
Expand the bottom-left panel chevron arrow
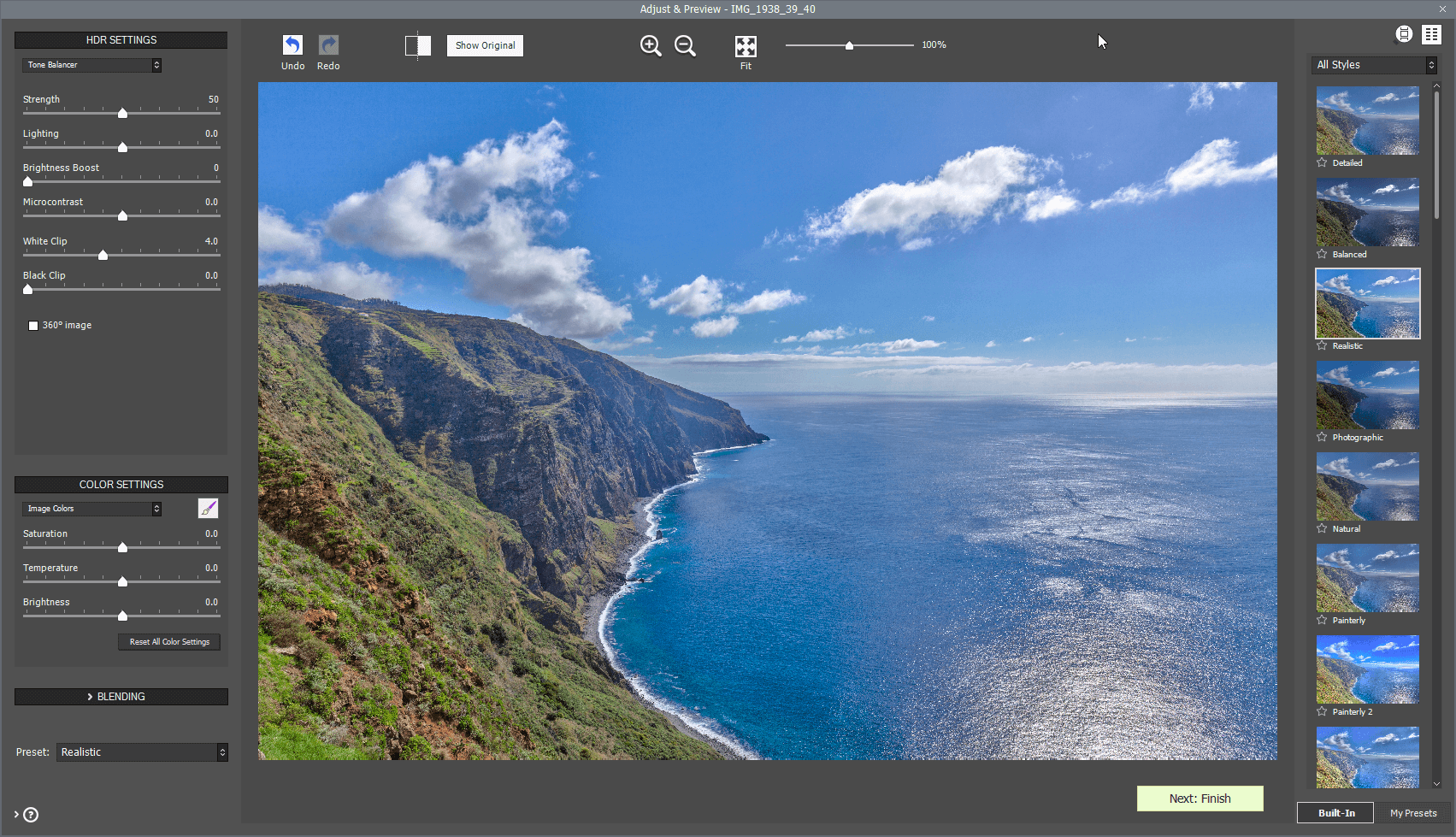[16, 815]
